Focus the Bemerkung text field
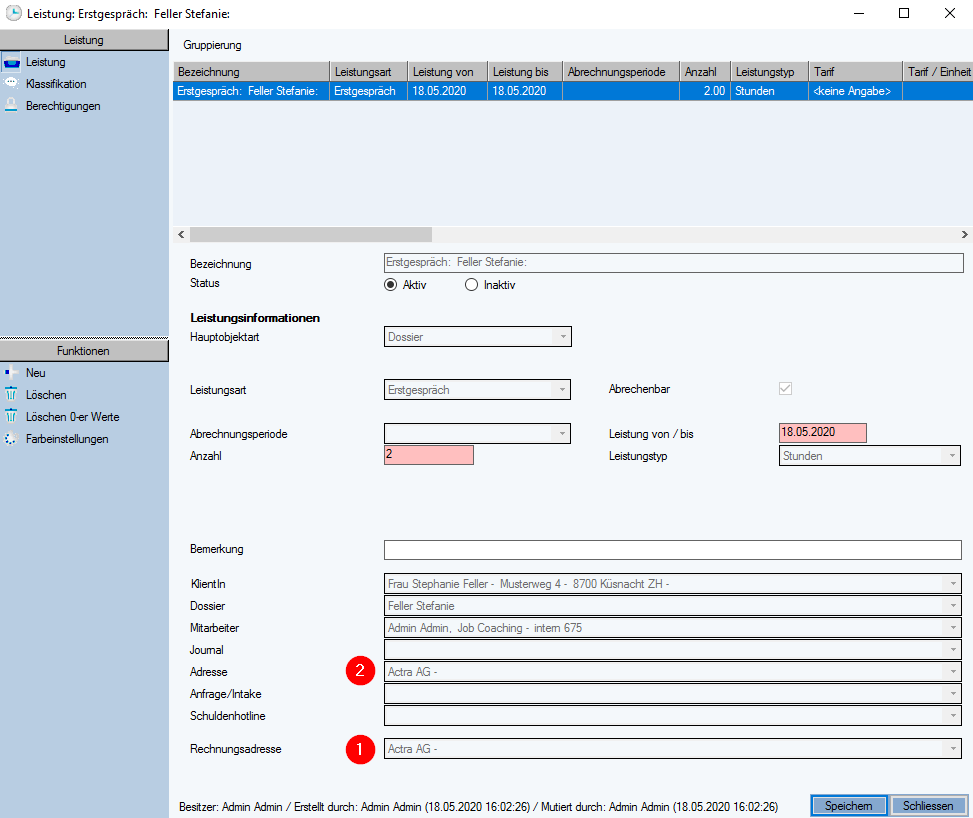Screen dimensions: 973x818 [x=673, y=549]
